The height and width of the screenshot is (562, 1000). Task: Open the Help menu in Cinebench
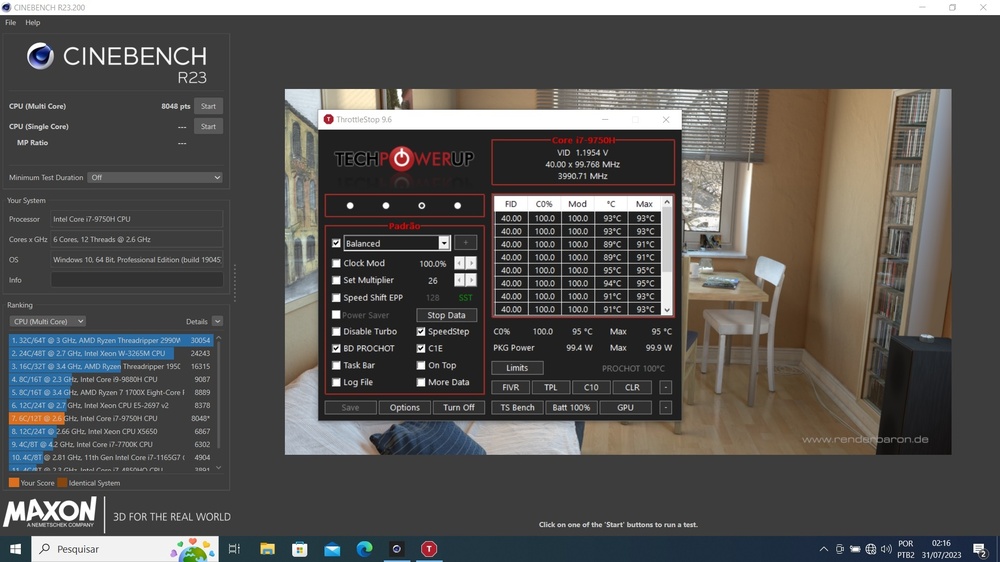[33, 22]
